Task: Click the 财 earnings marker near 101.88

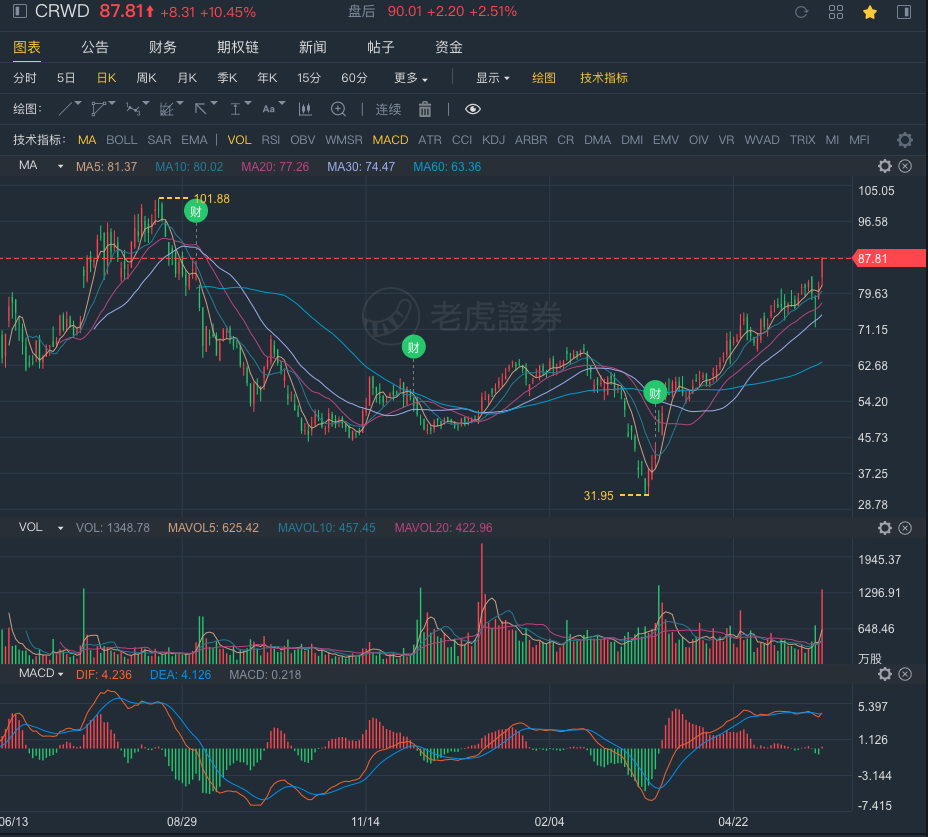Action: click(196, 211)
